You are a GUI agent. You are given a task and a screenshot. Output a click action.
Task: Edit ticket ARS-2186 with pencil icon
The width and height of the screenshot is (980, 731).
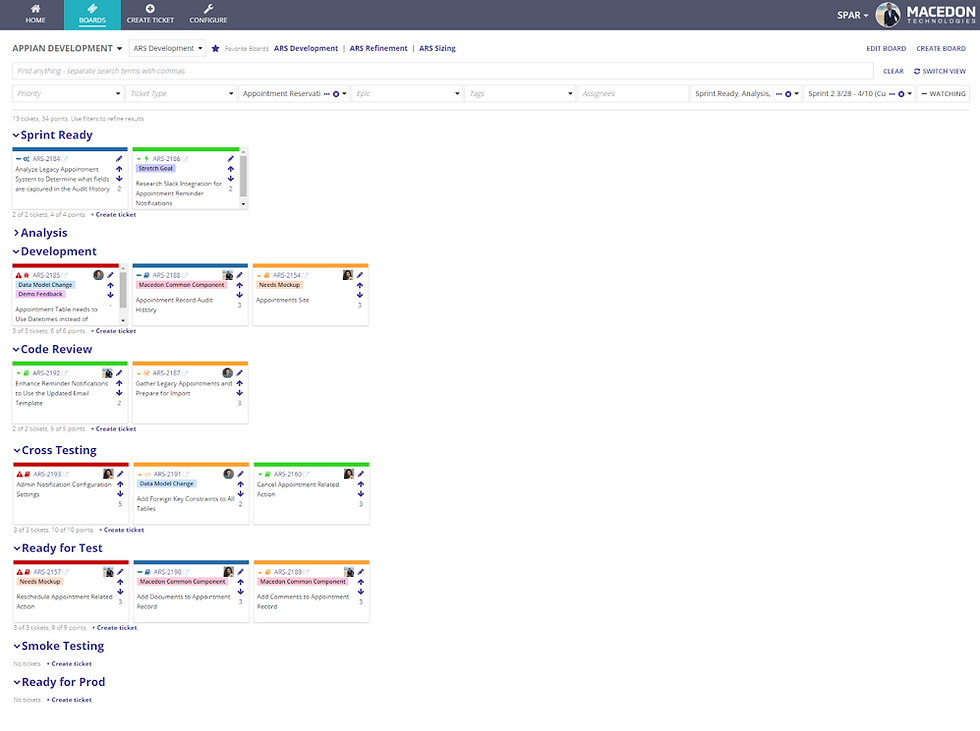(x=231, y=159)
